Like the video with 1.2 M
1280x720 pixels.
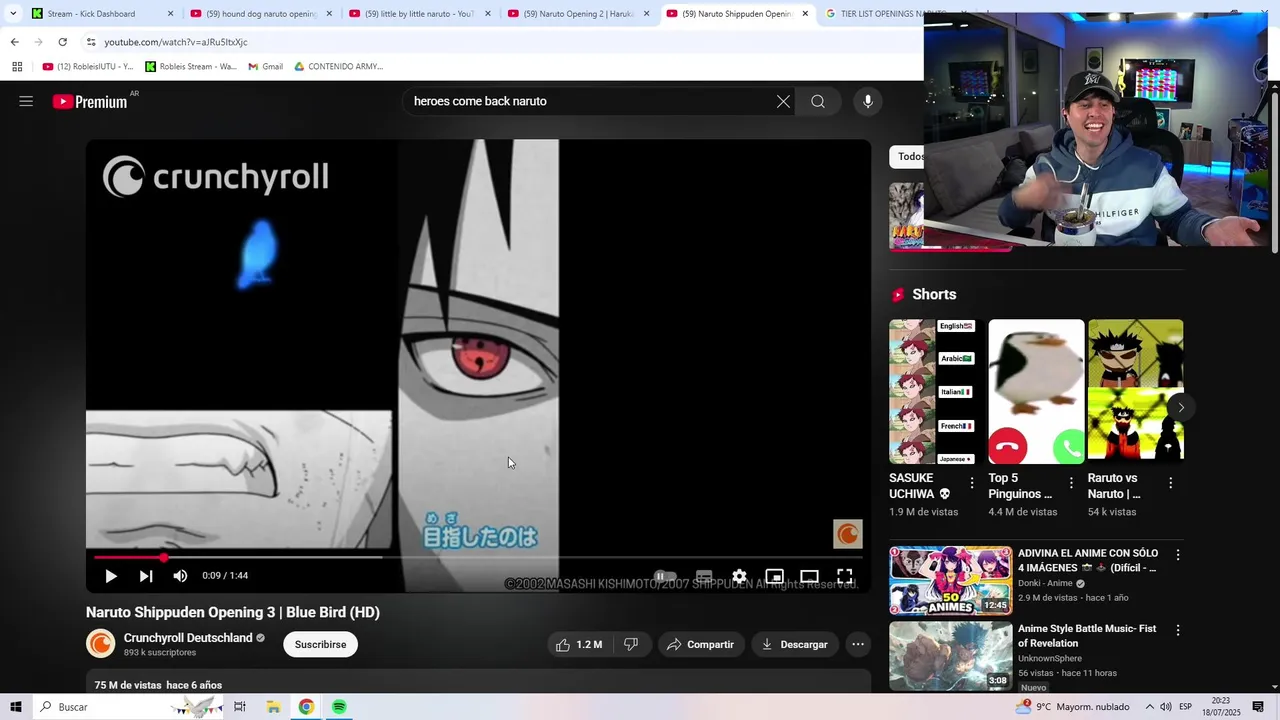tap(579, 645)
